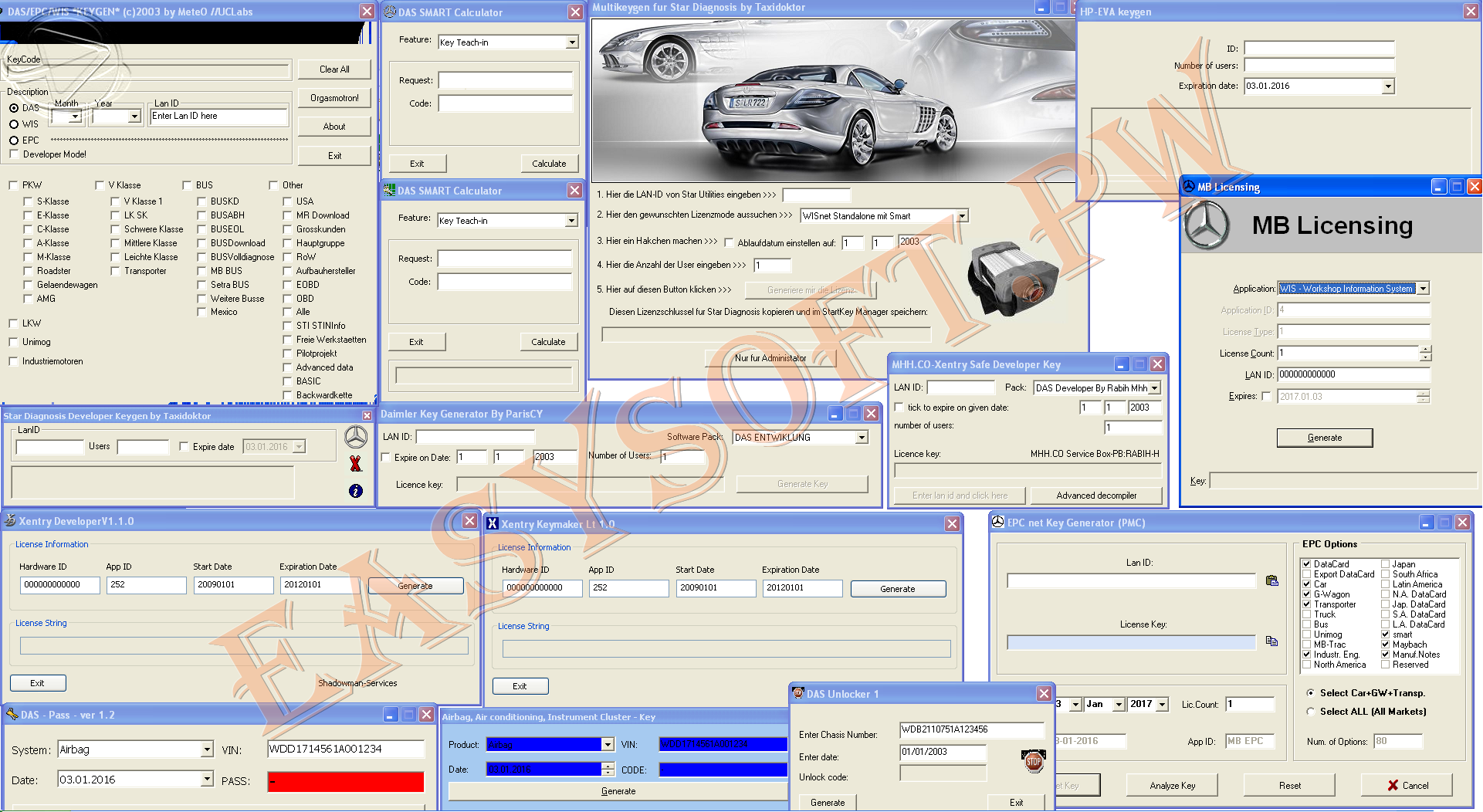
Task: Click Mercedes star icon in Star Diagnosis Developer Keygen
Action: (x=356, y=438)
